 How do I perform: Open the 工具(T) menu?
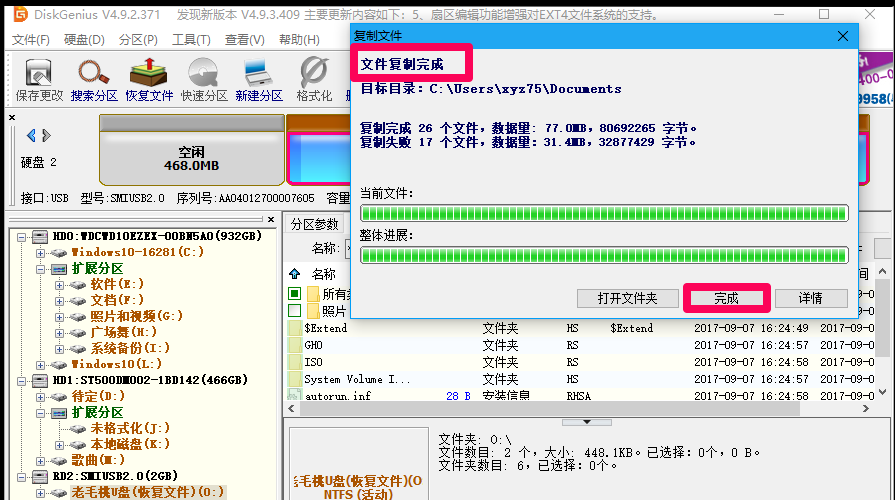(191, 39)
